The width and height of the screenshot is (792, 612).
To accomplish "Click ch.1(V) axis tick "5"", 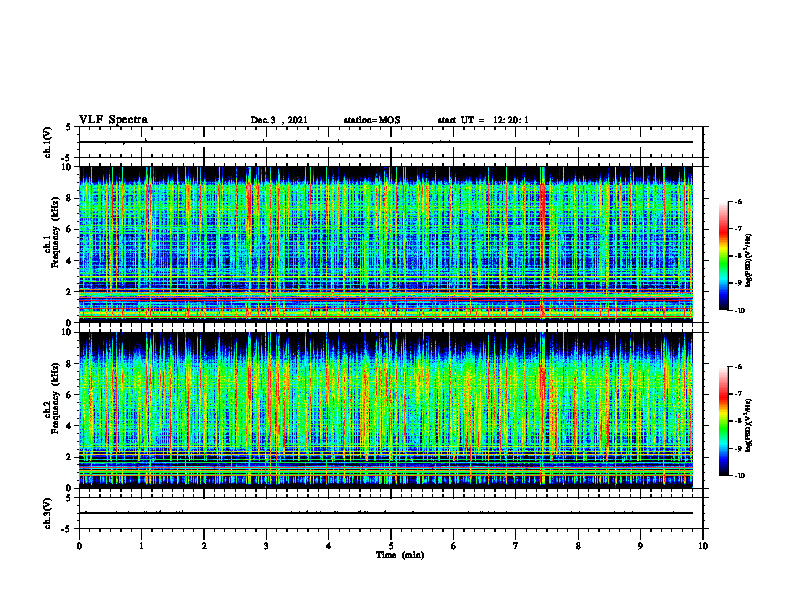I will (x=69, y=127).
